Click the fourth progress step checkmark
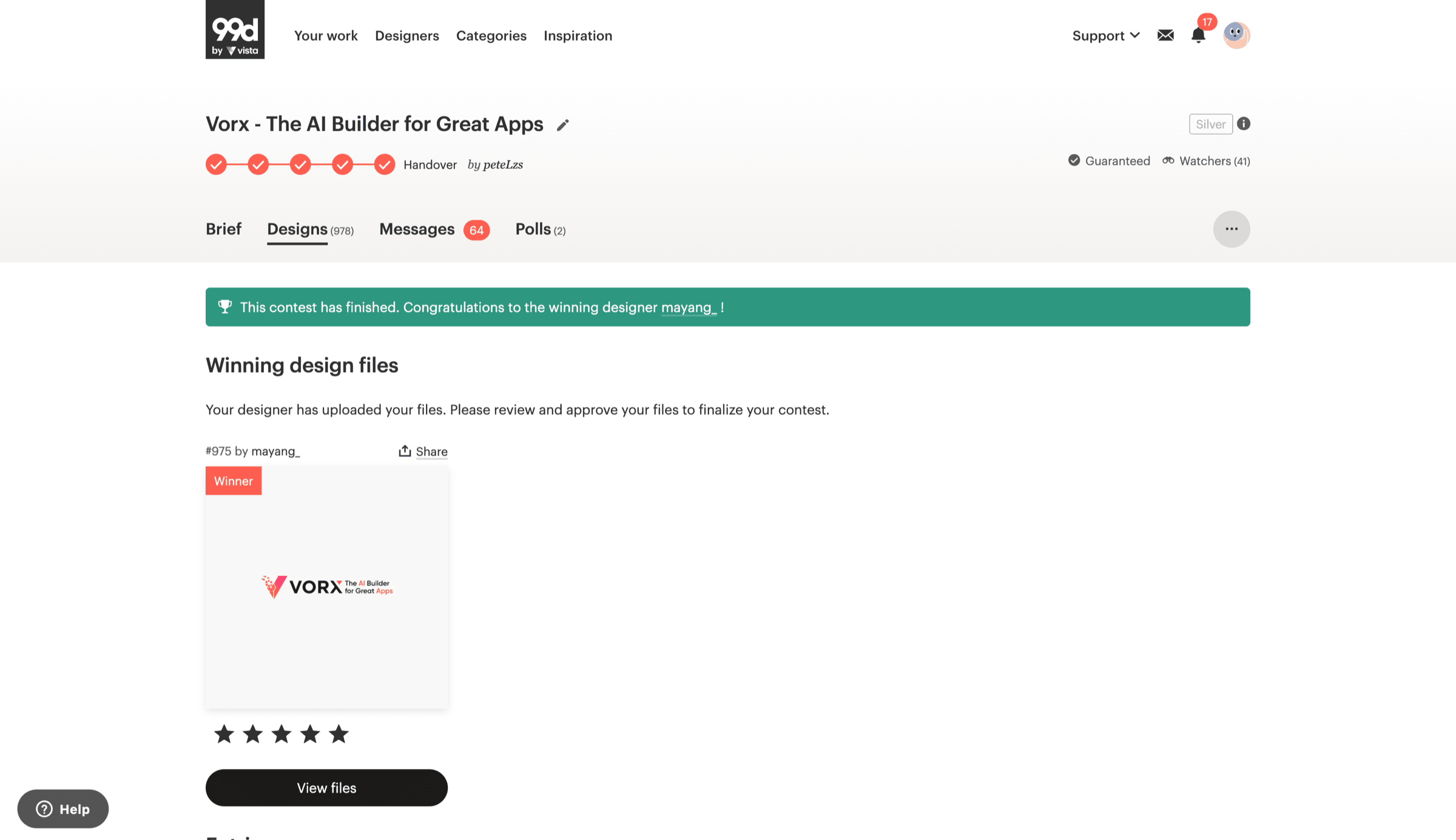The height and width of the screenshot is (840, 1456). coord(343,164)
